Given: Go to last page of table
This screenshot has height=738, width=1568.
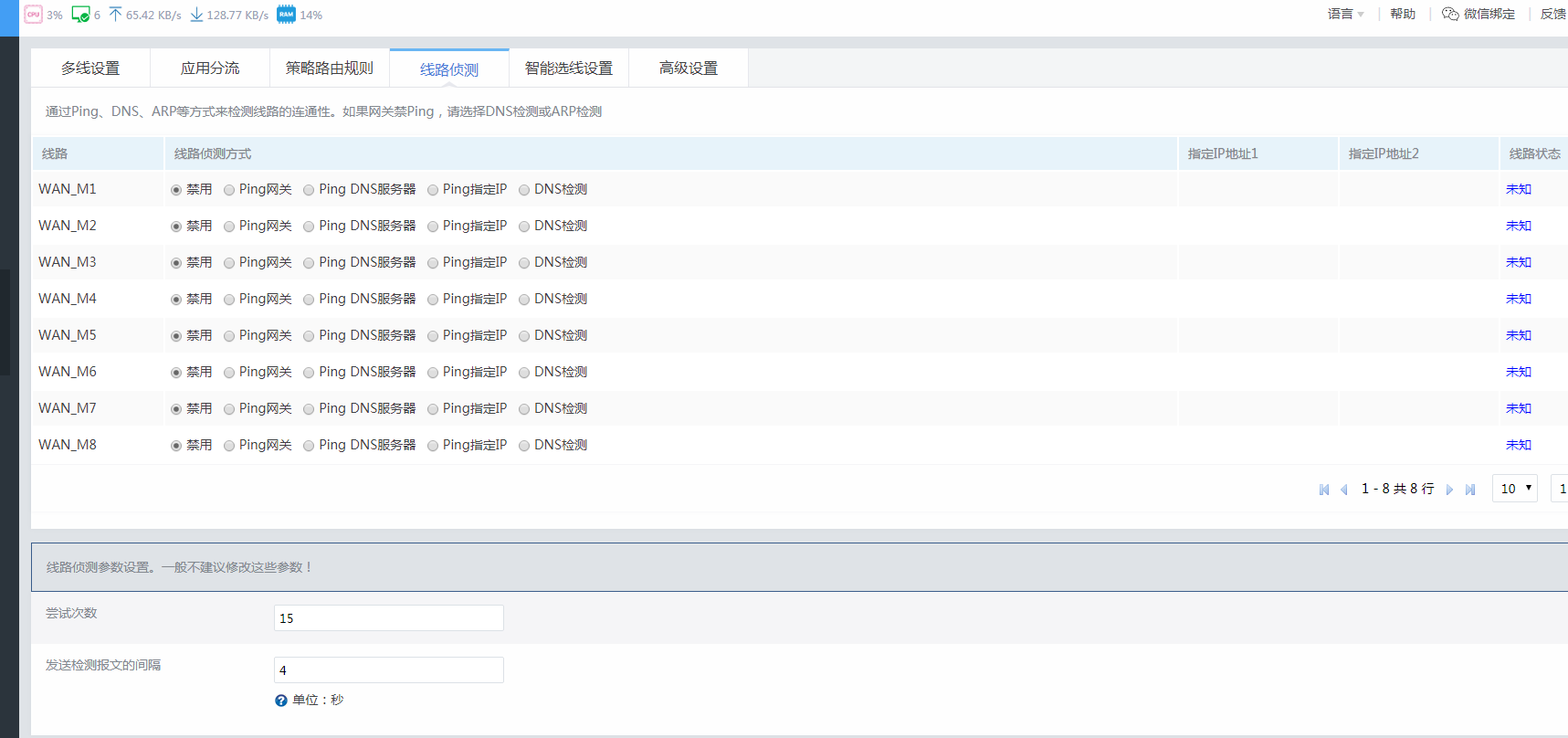Looking at the screenshot, I should [x=1470, y=490].
